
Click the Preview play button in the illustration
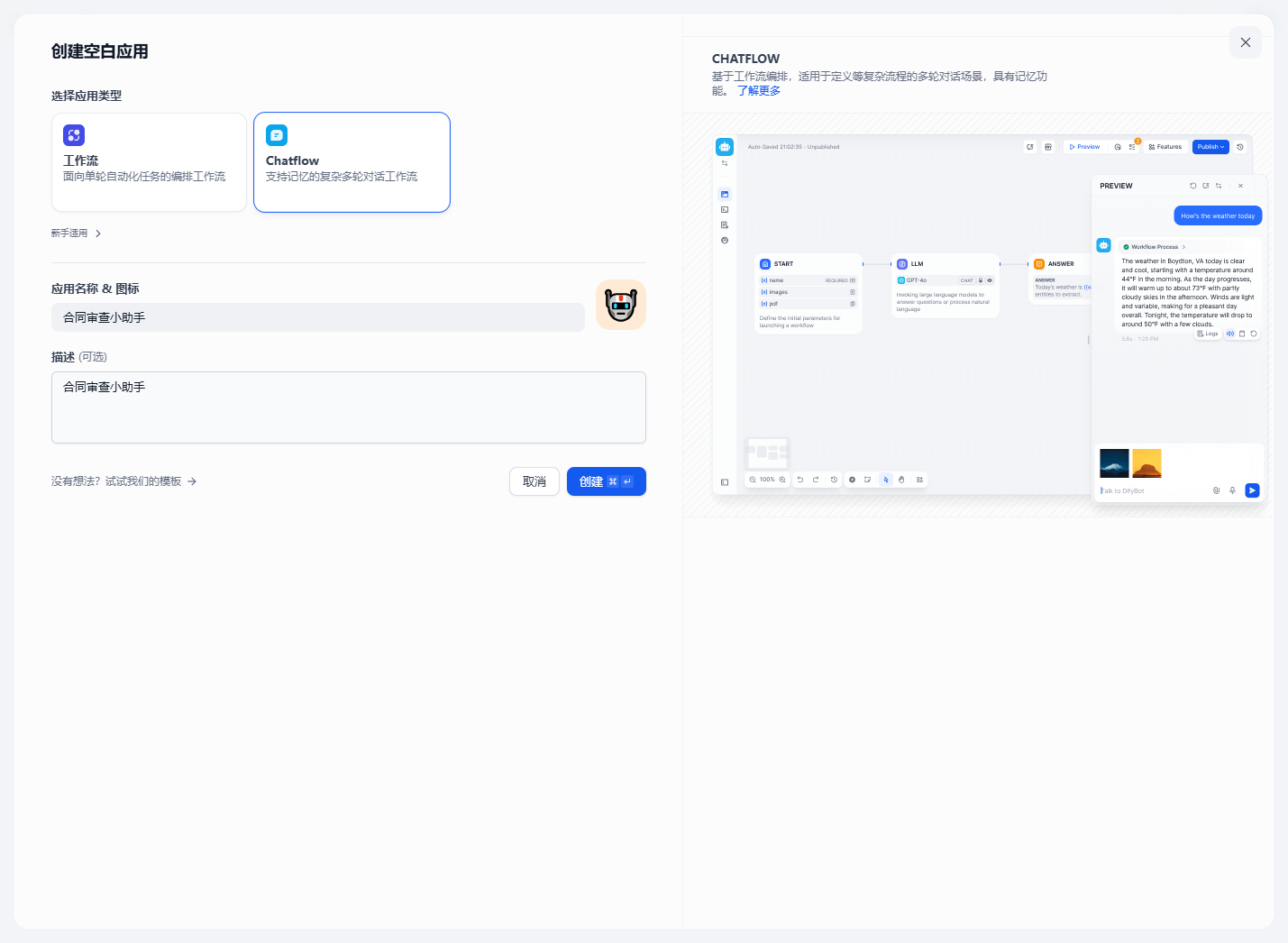click(x=1085, y=147)
